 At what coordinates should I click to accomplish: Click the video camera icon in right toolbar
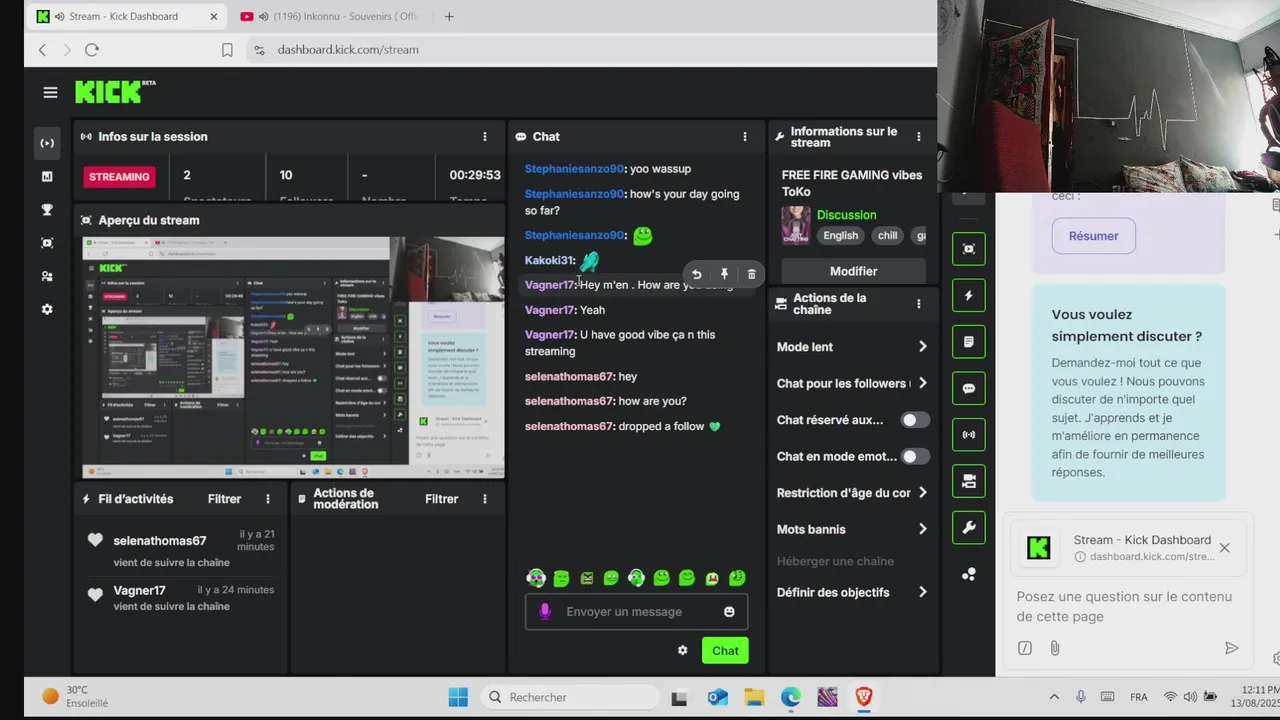pos(969,481)
